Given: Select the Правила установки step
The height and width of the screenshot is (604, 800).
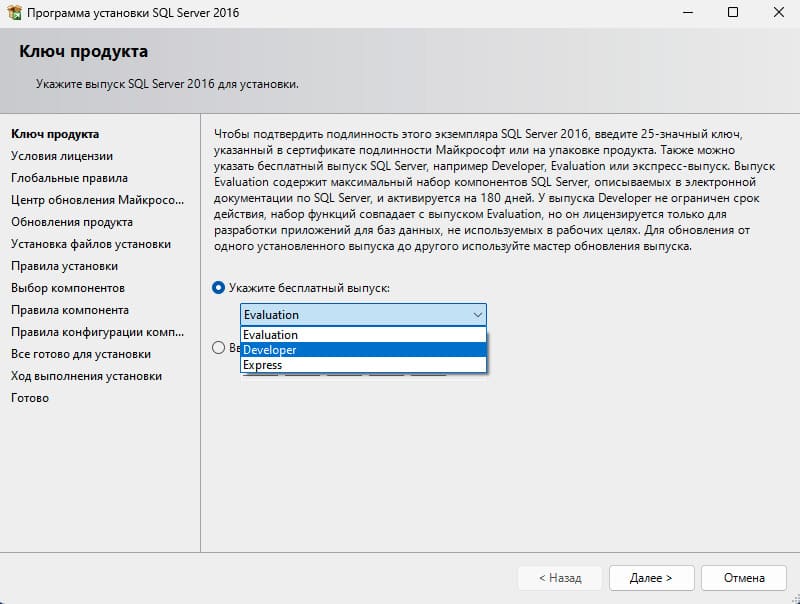Looking at the screenshot, I should tap(64, 266).
